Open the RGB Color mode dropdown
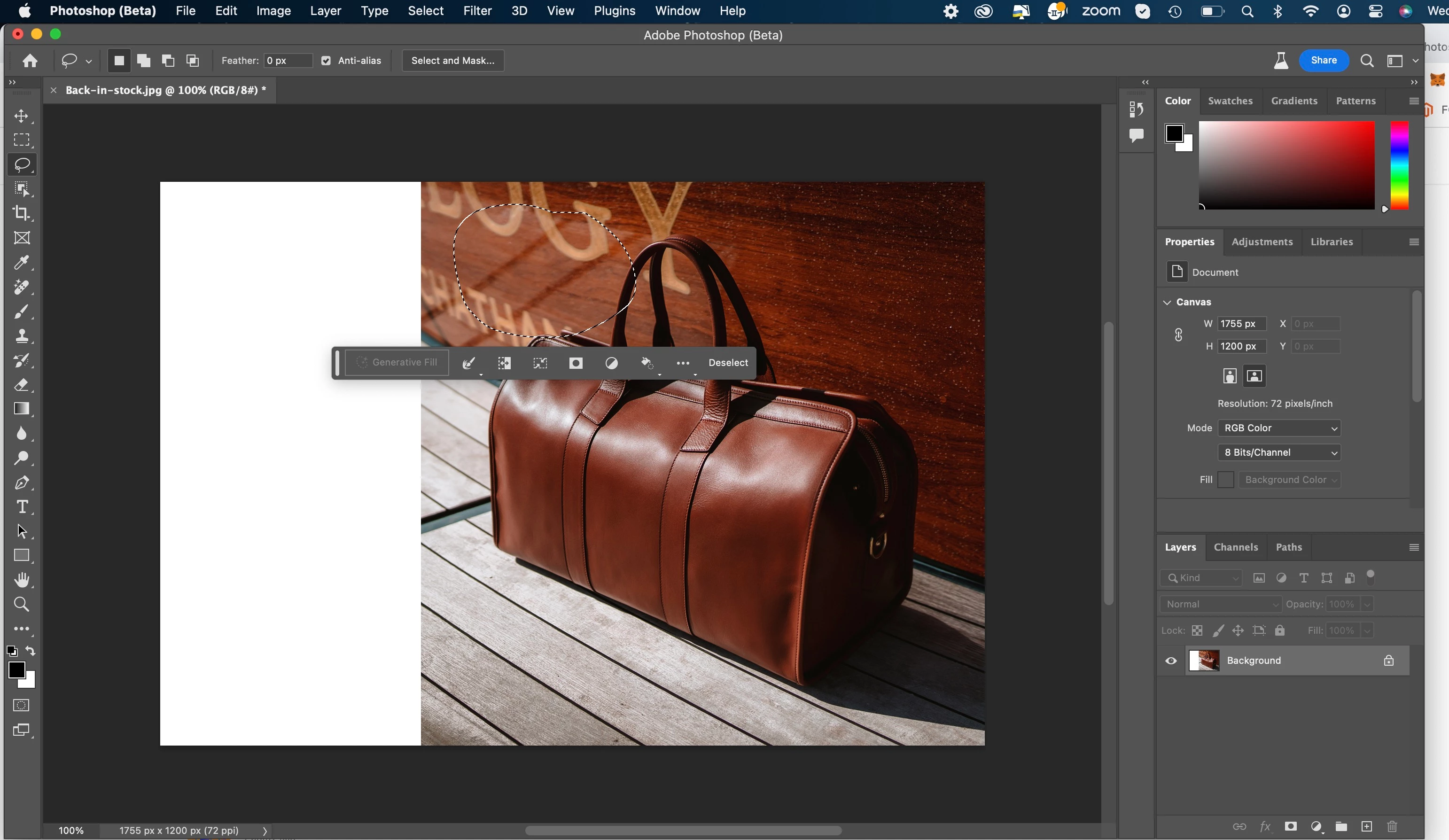 1279,428
